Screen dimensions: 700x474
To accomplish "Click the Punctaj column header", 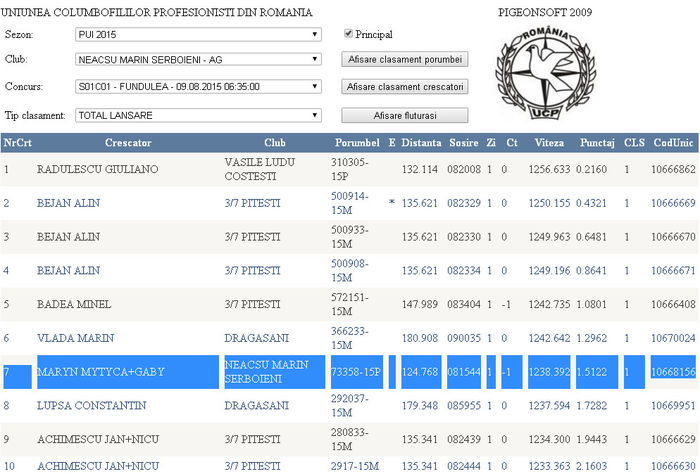I will 594,143.
